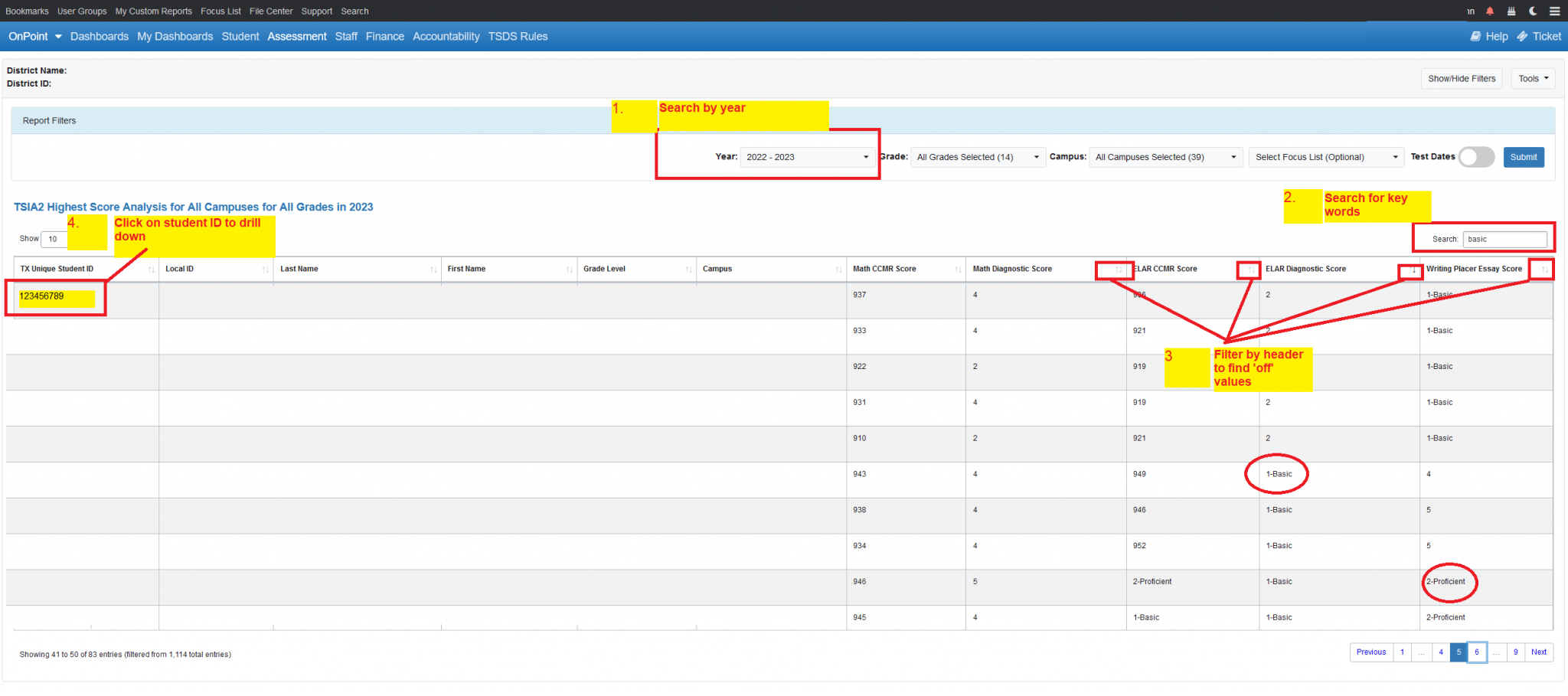Expand the All Campuses Selected dropdown
This screenshot has height=696, width=1568.
[x=1165, y=157]
